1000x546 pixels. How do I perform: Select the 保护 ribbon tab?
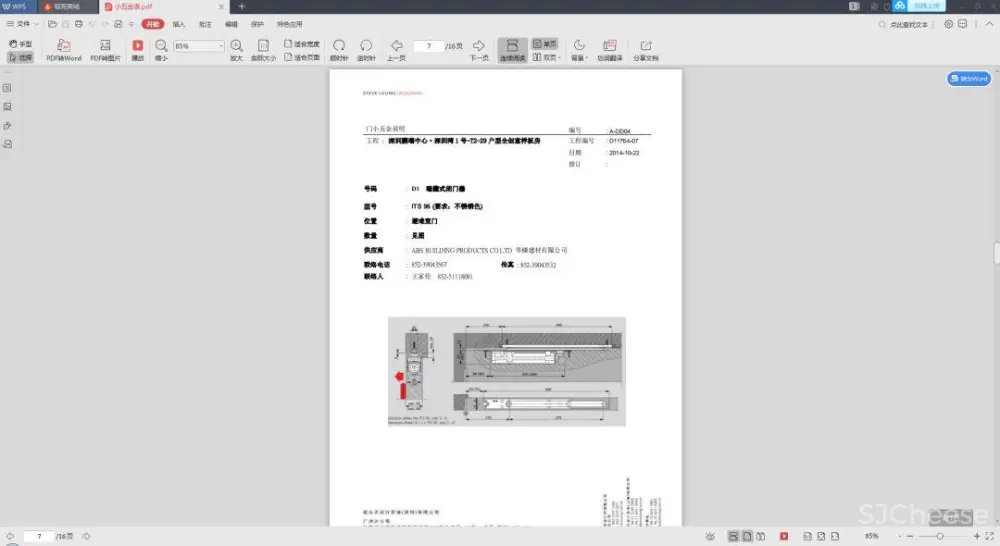tap(258, 24)
